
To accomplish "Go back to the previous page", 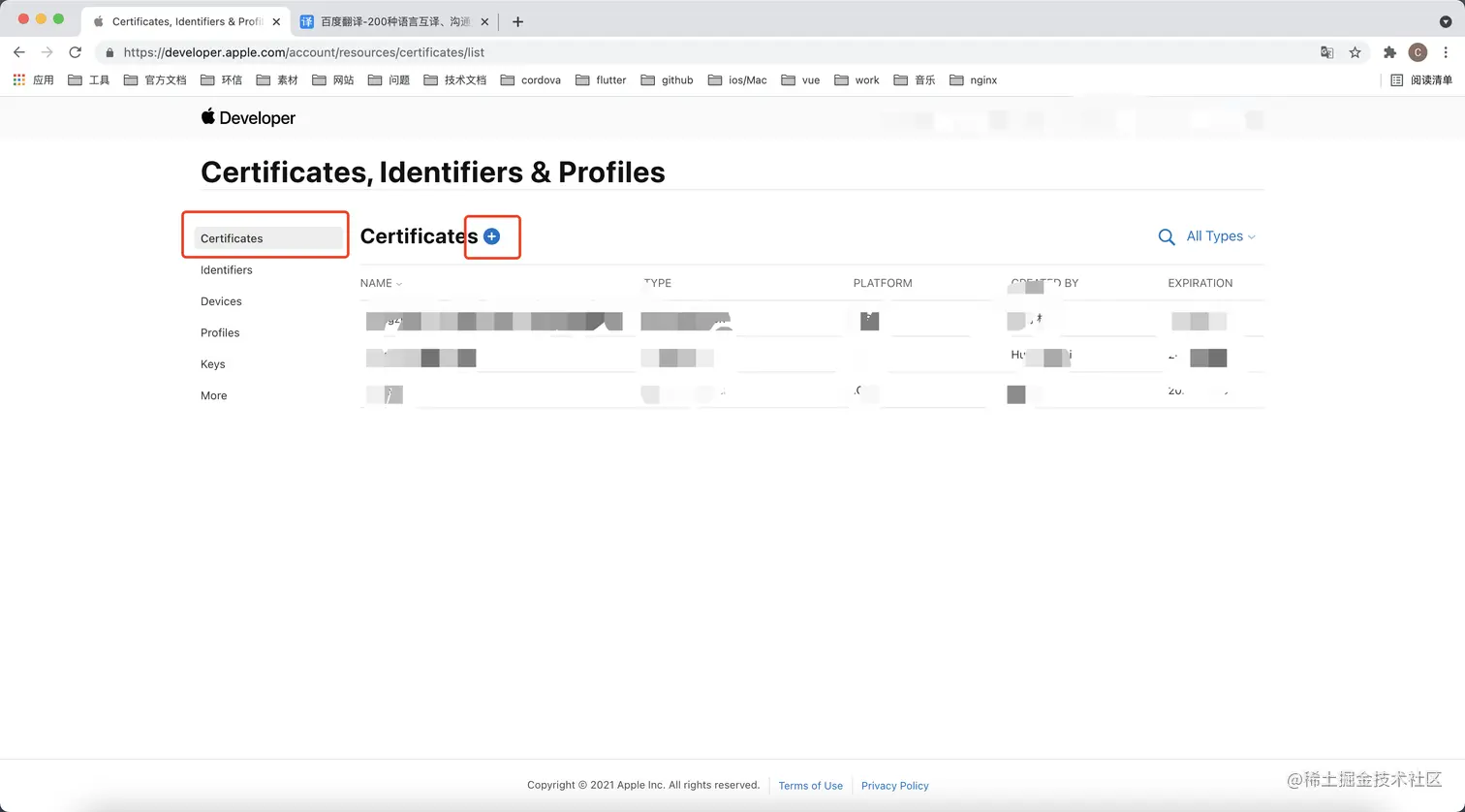I will click(19, 52).
